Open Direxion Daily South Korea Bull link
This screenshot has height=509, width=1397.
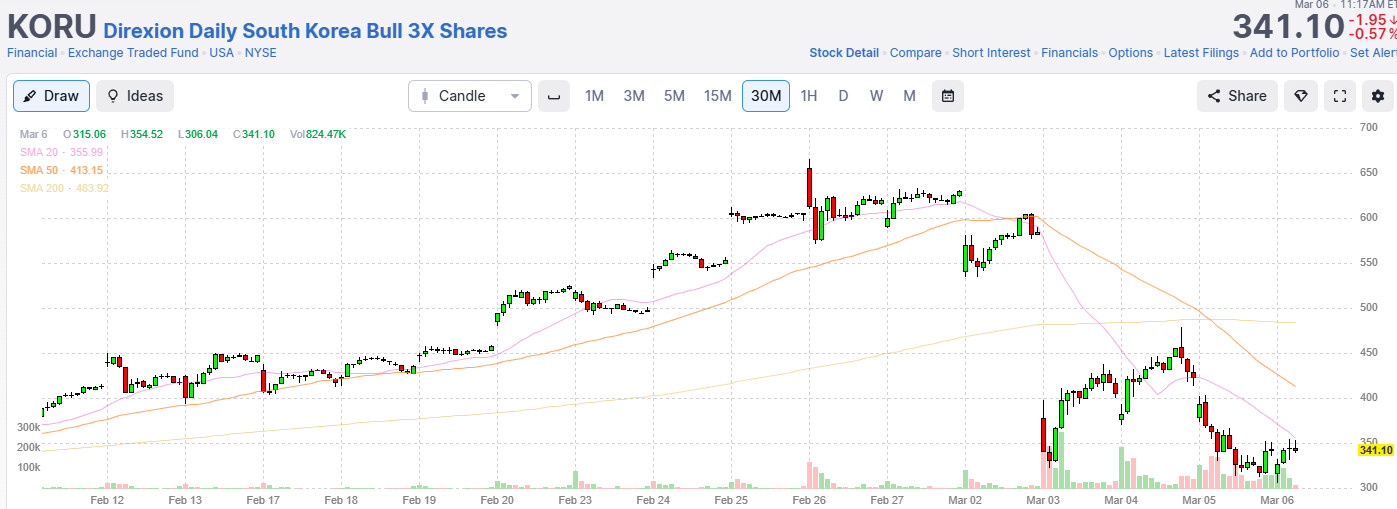[305, 31]
